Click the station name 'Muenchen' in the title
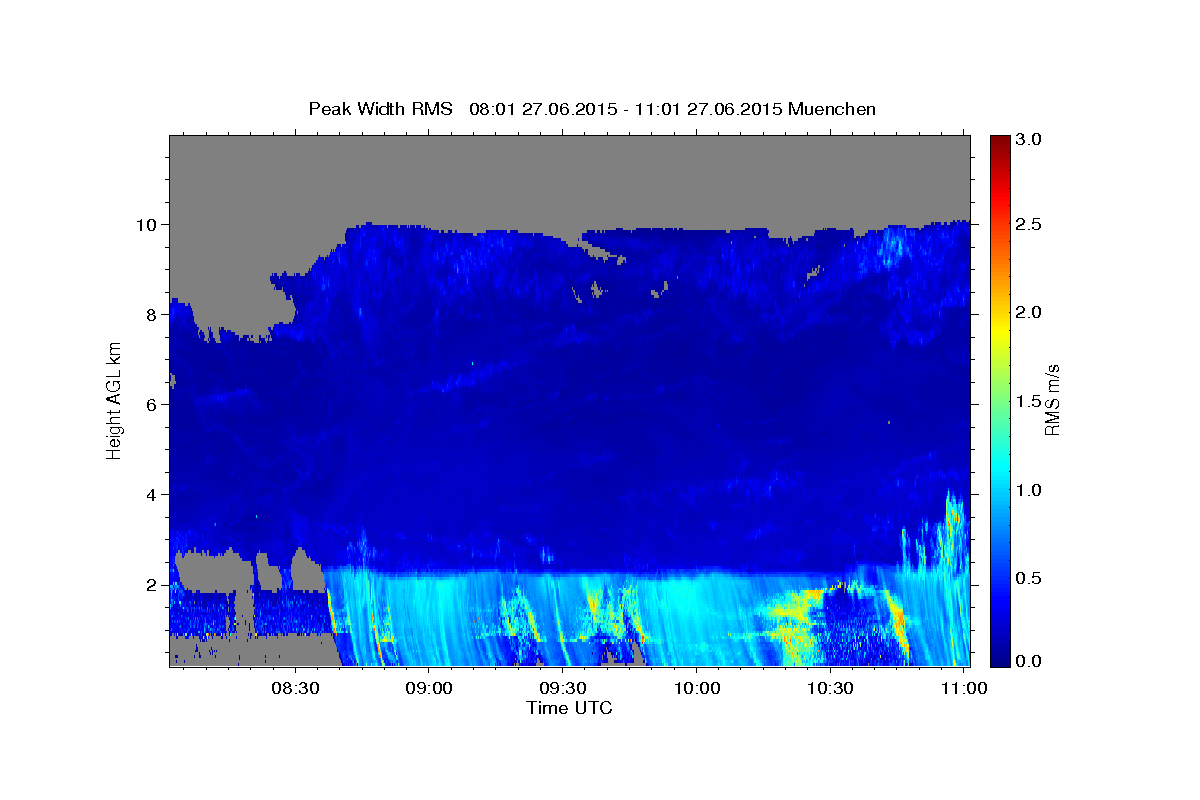The image size is (1200, 800). point(832,109)
